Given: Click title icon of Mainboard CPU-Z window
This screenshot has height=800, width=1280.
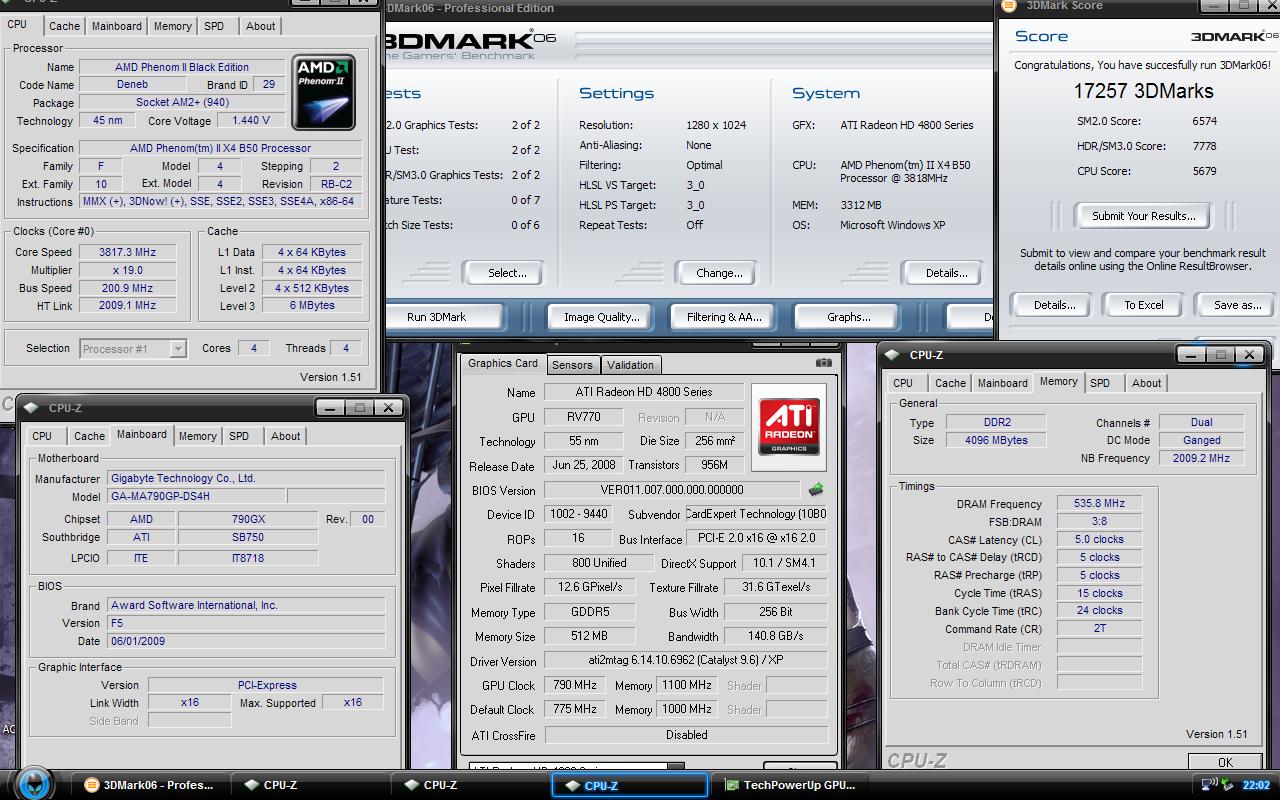Looking at the screenshot, I should [x=31, y=407].
